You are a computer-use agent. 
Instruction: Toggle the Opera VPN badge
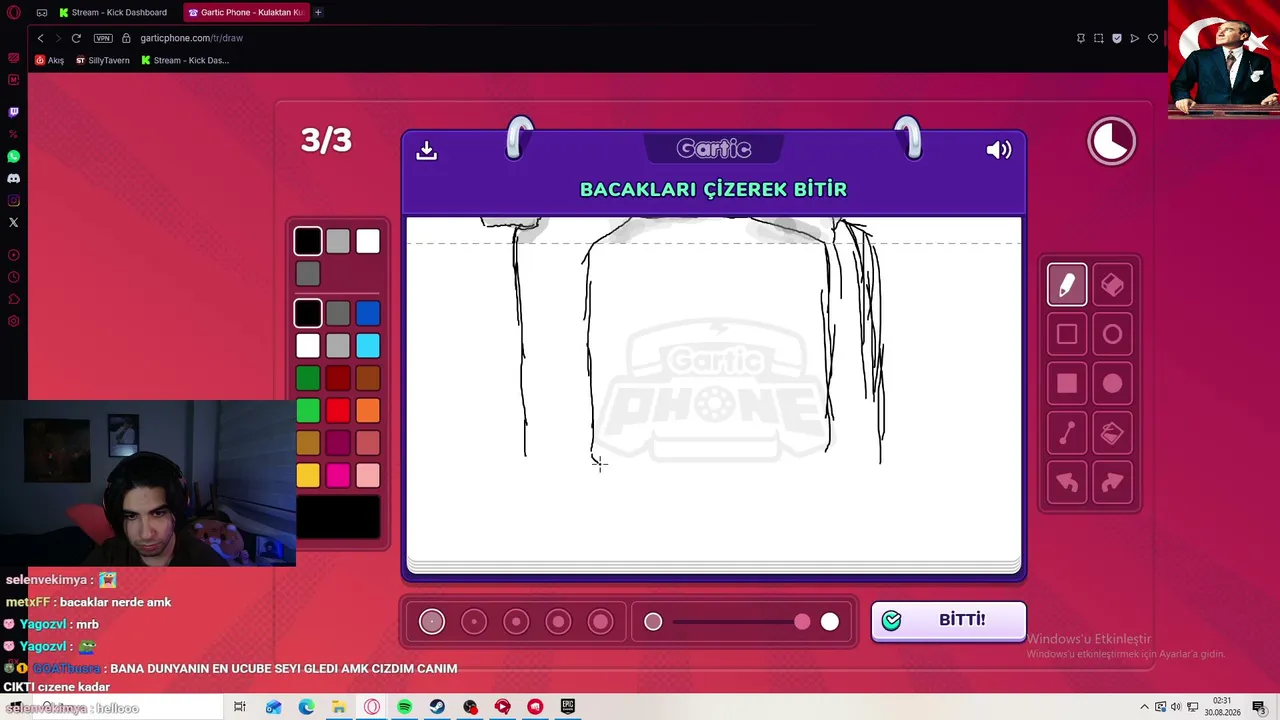(x=103, y=38)
